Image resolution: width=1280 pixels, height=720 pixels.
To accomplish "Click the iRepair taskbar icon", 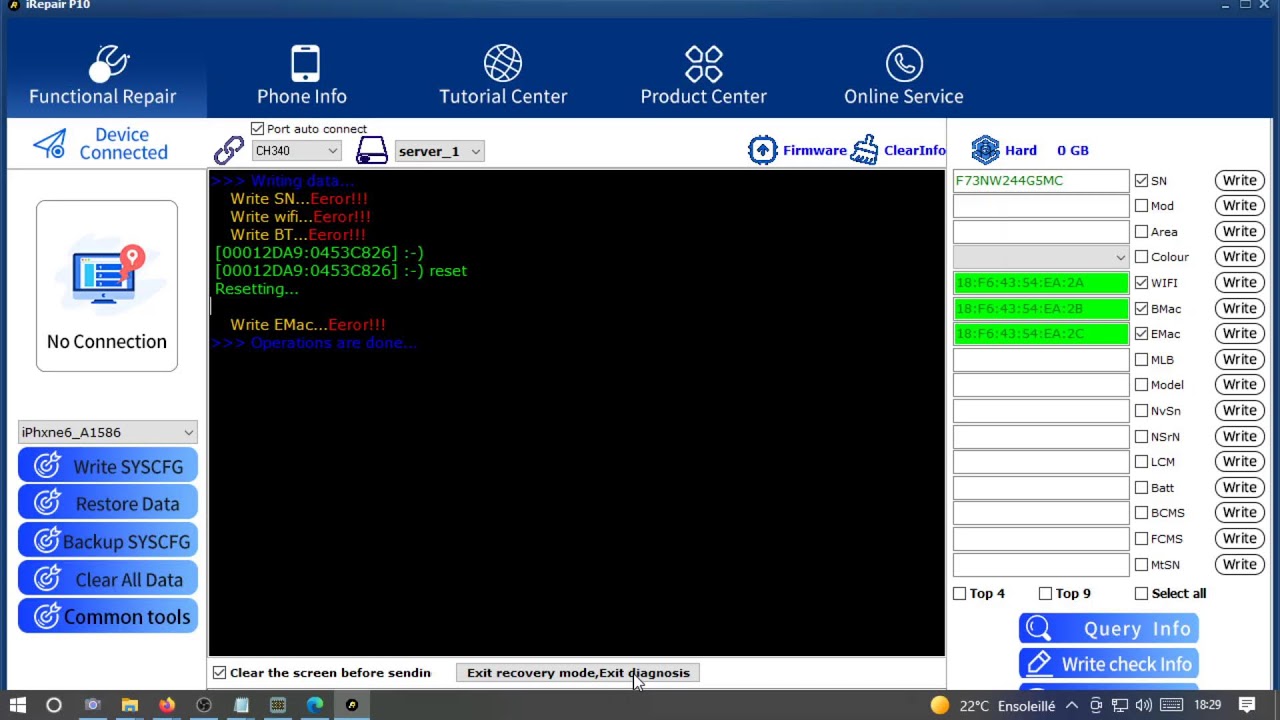I will click(x=352, y=705).
